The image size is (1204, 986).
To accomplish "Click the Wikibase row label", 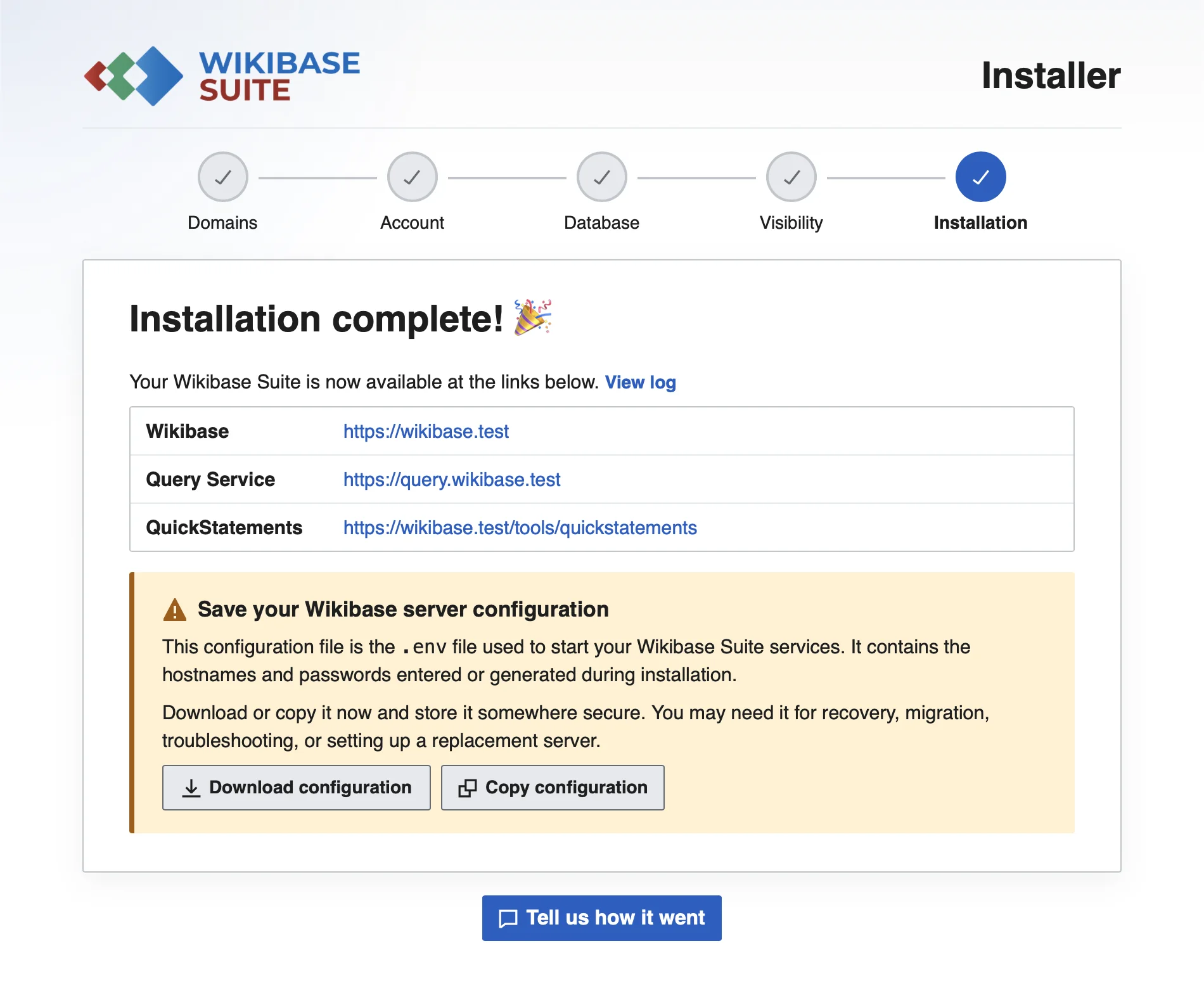I will 187,432.
